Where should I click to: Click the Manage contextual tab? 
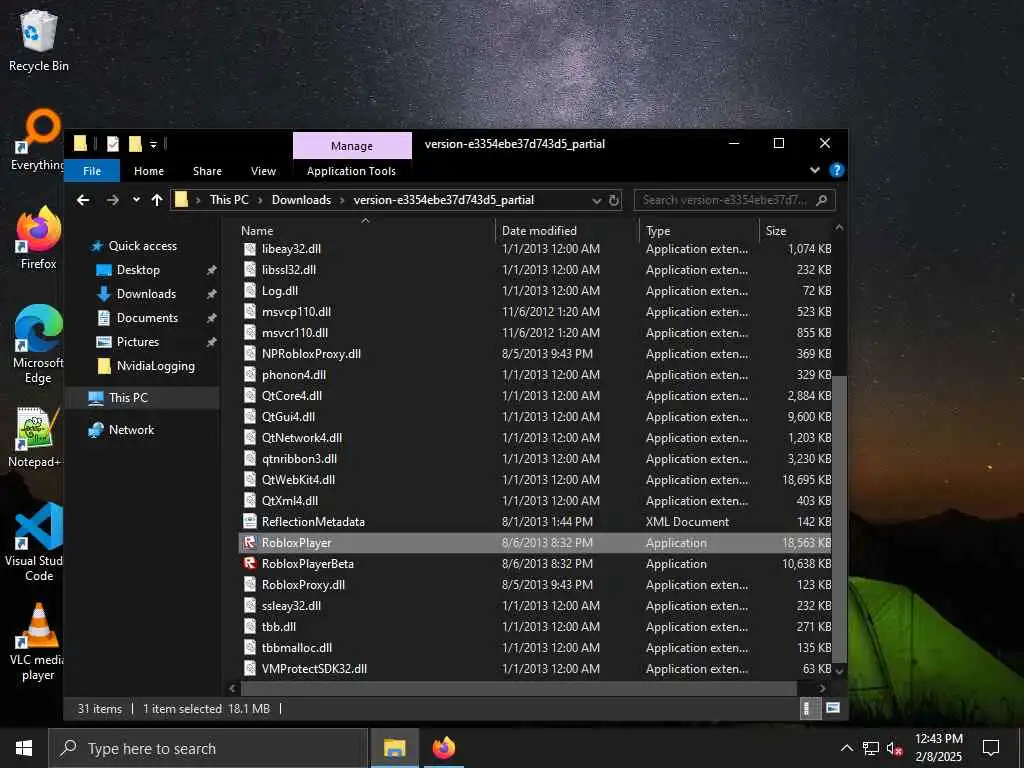click(352, 146)
